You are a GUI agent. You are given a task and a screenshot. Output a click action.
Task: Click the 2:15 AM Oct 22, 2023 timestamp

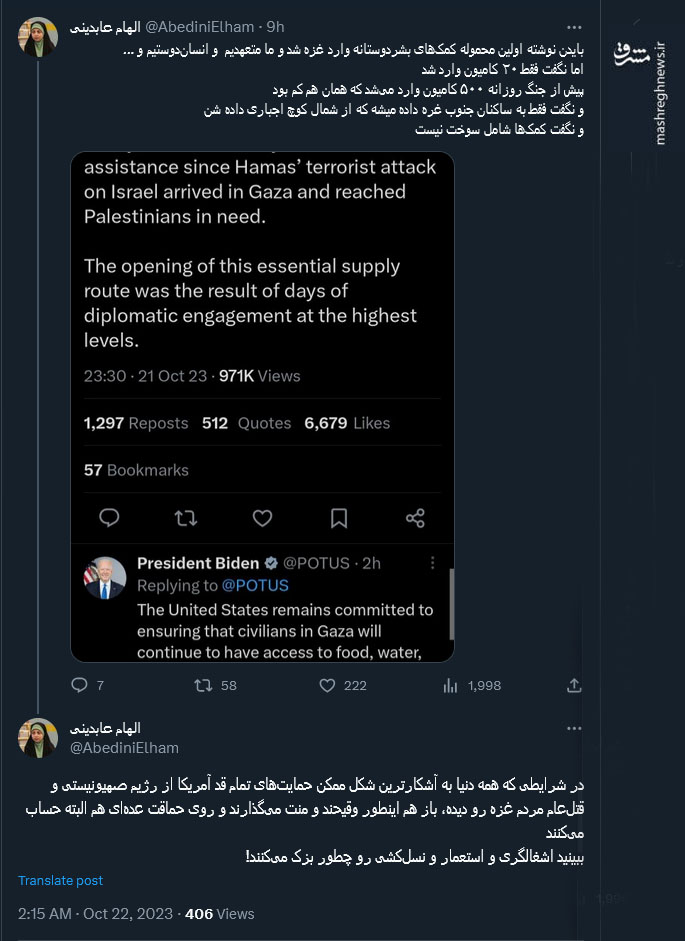tap(92, 913)
